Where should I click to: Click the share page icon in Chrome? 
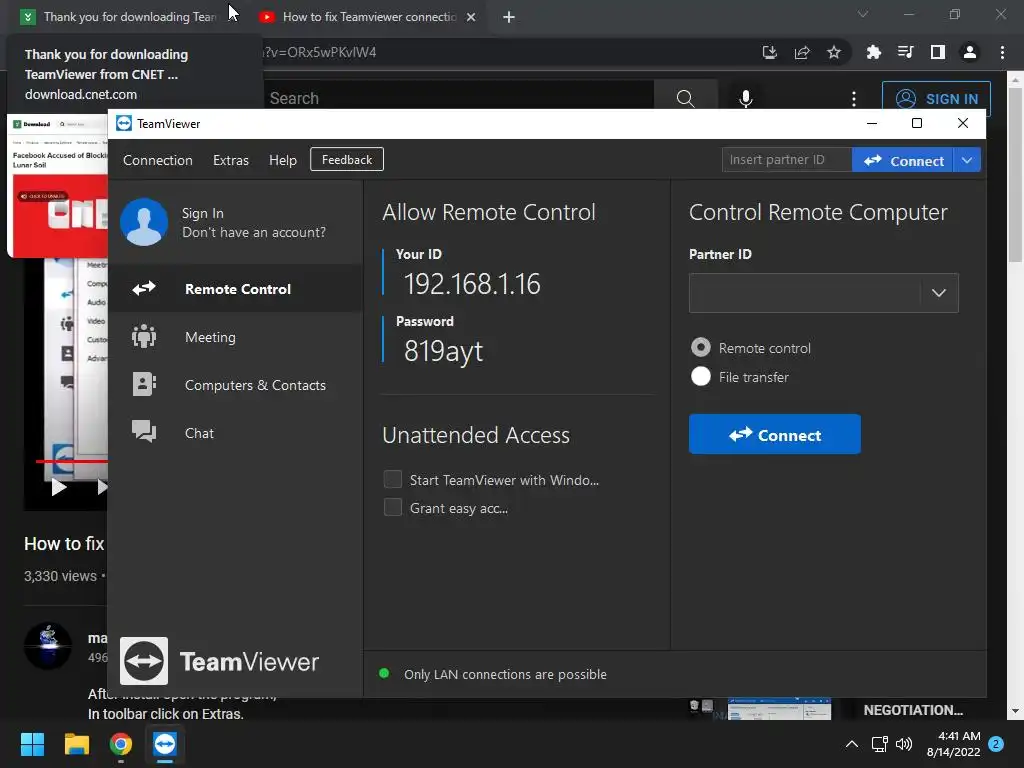pos(802,52)
